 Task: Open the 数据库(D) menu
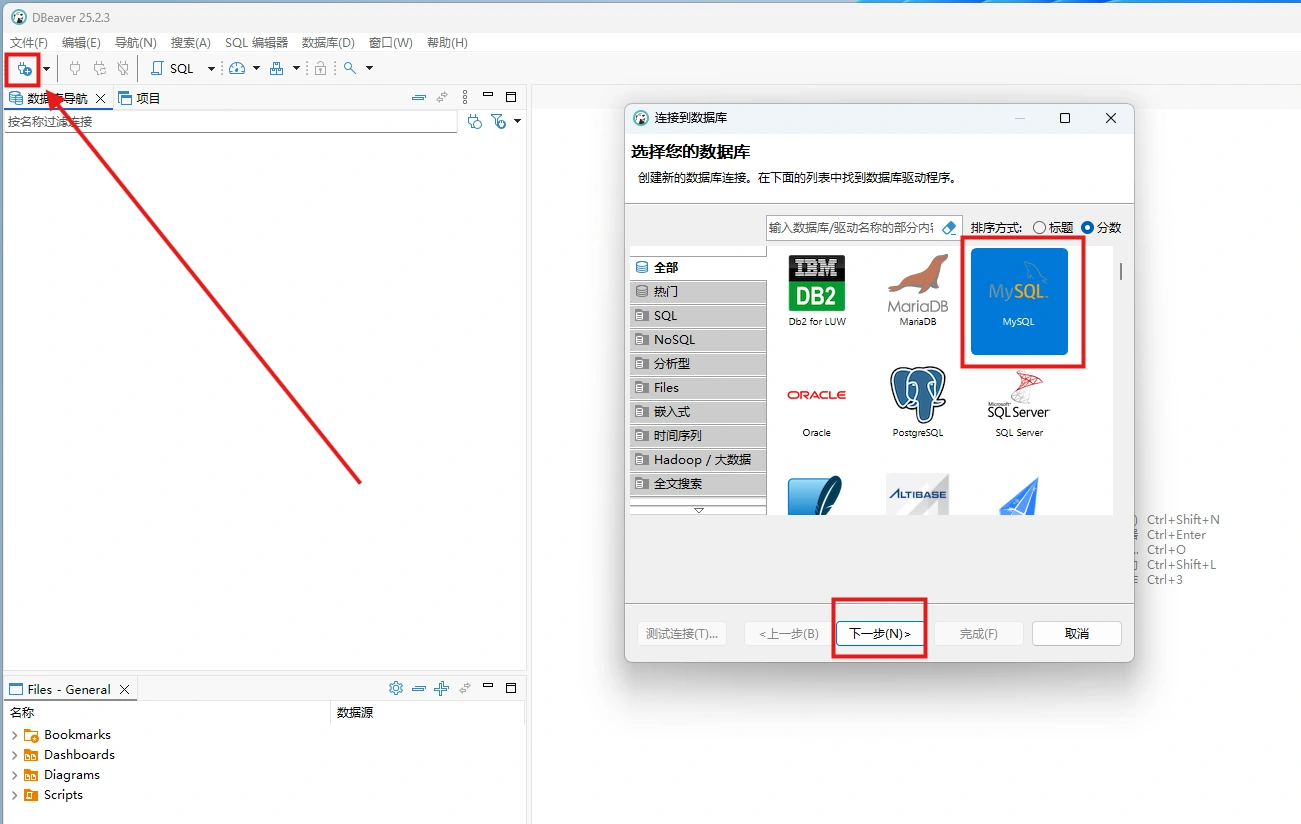[x=328, y=43]
